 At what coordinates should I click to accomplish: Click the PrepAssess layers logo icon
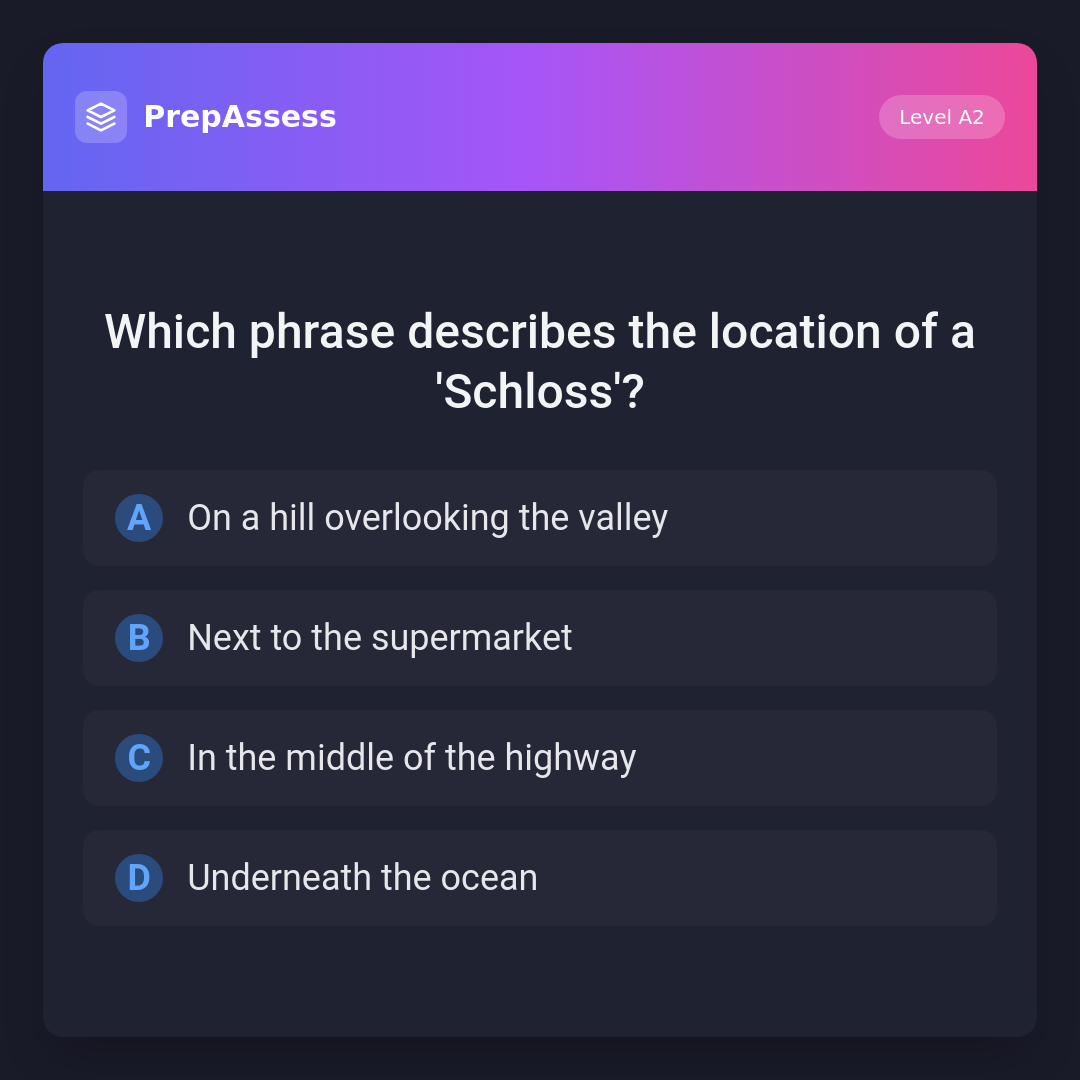[101, 117]
